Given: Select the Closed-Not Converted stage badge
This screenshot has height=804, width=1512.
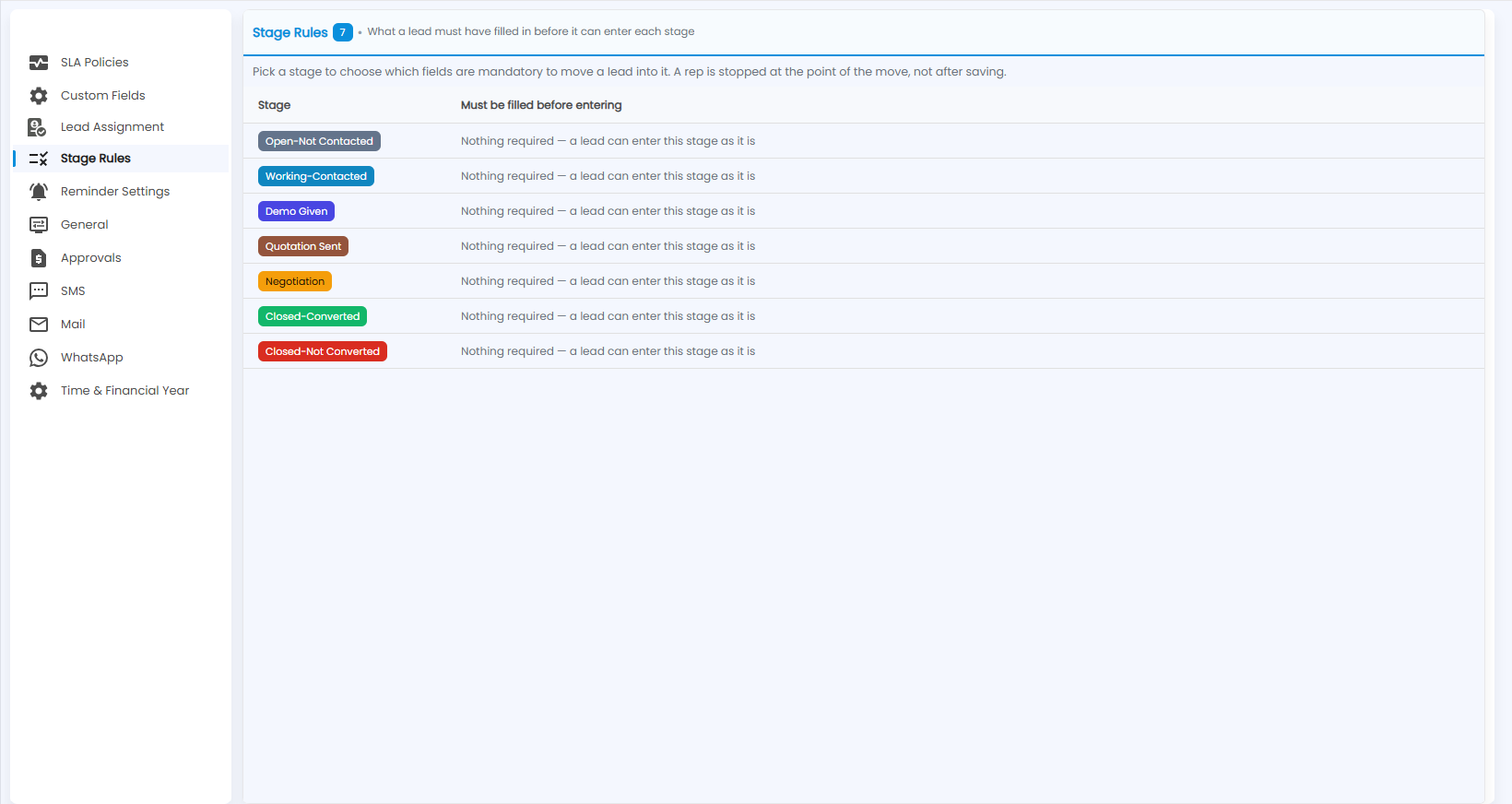Looking at the screenshot, I should (x=323, y=351).
